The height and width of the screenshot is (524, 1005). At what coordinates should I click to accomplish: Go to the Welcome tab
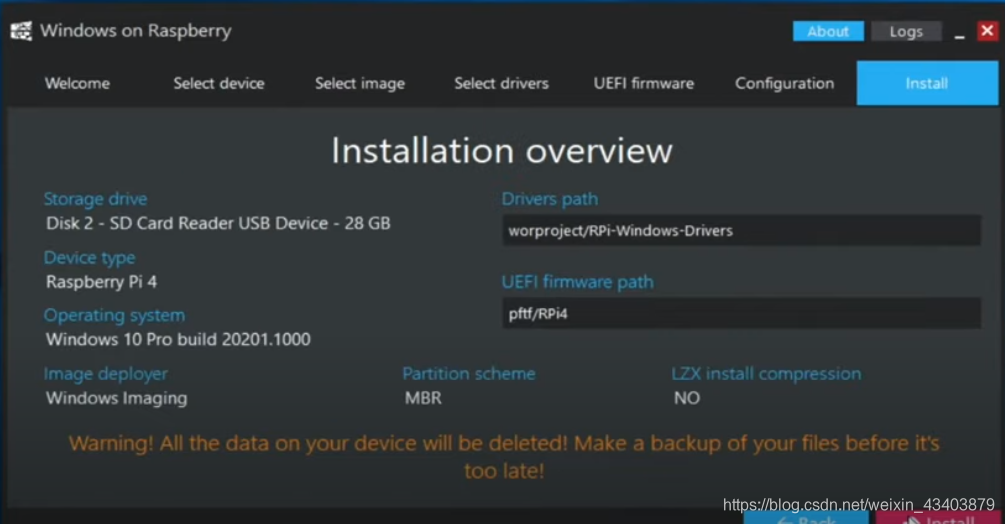point(77,83)
